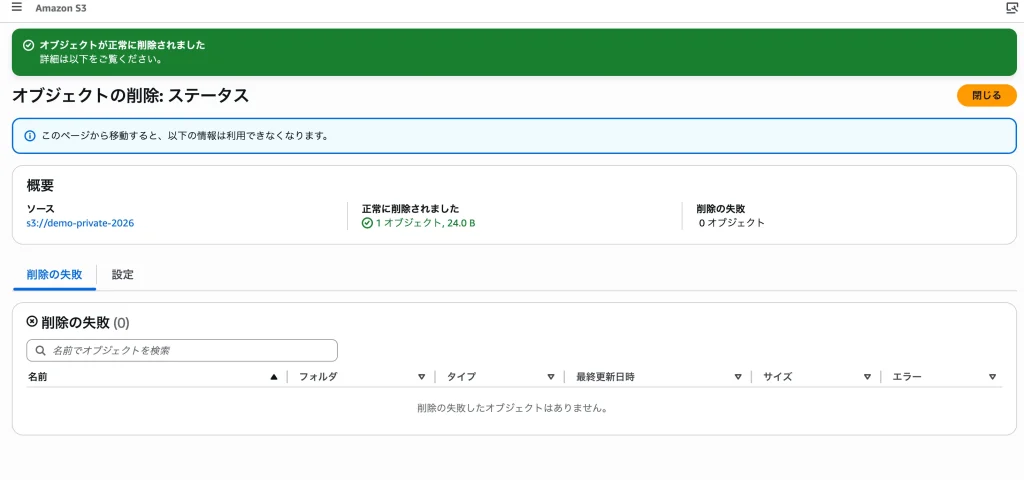This screenshot has height=480, width=1024.
Task: Sort by フォルダ column using its arrow
Action: 421,377
